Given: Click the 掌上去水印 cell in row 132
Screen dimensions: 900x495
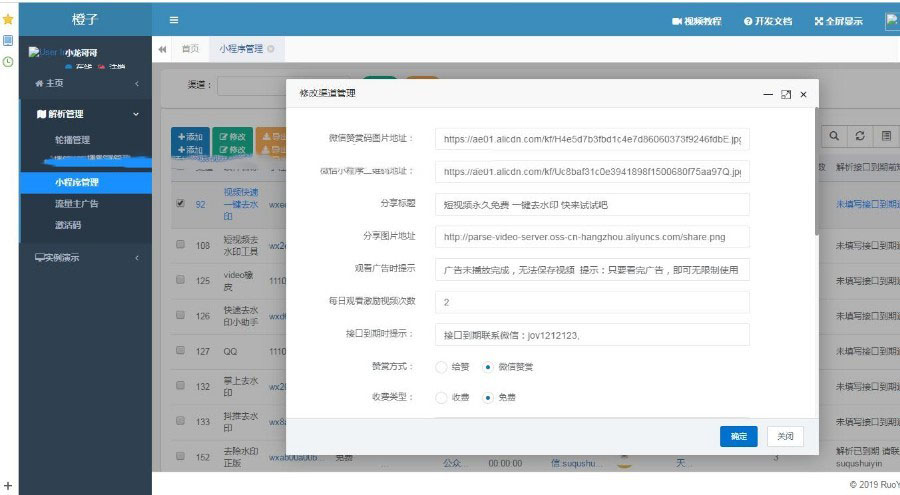Looking at the screenshot, I should pyautogui.click(x=241, y=386).
